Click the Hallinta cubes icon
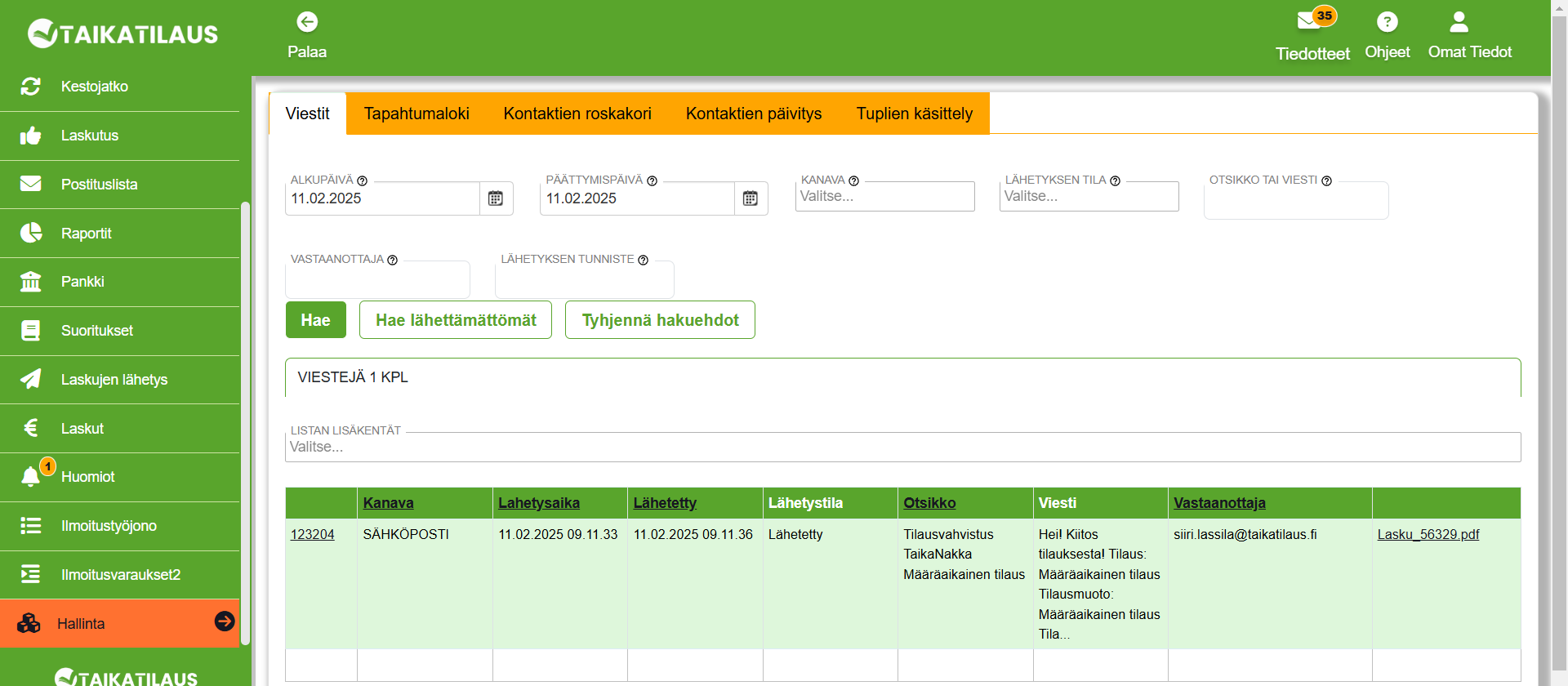The width and height of the screenshot is (1568, 686). point(29,623)
